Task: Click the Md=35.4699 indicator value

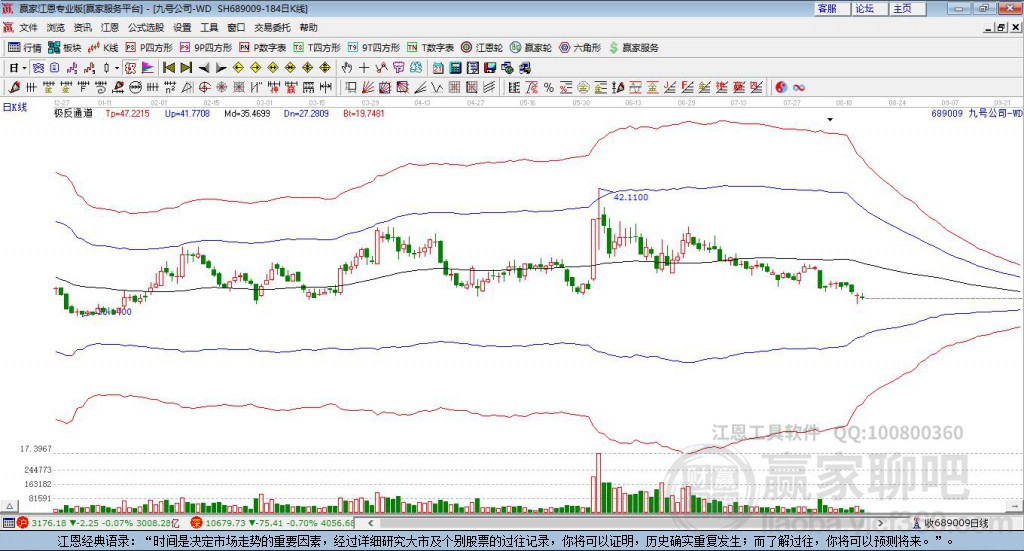Action: click(x=247, y=114)
